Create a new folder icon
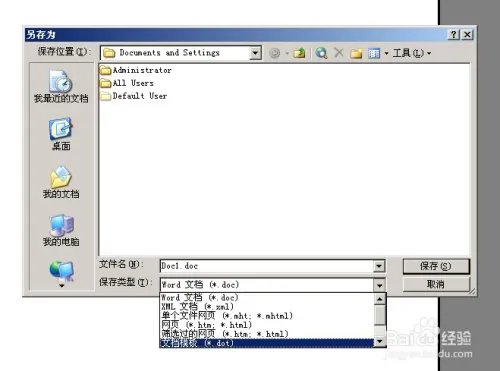The height and width of the screenshot is (371, 500). tap(356, 53)
